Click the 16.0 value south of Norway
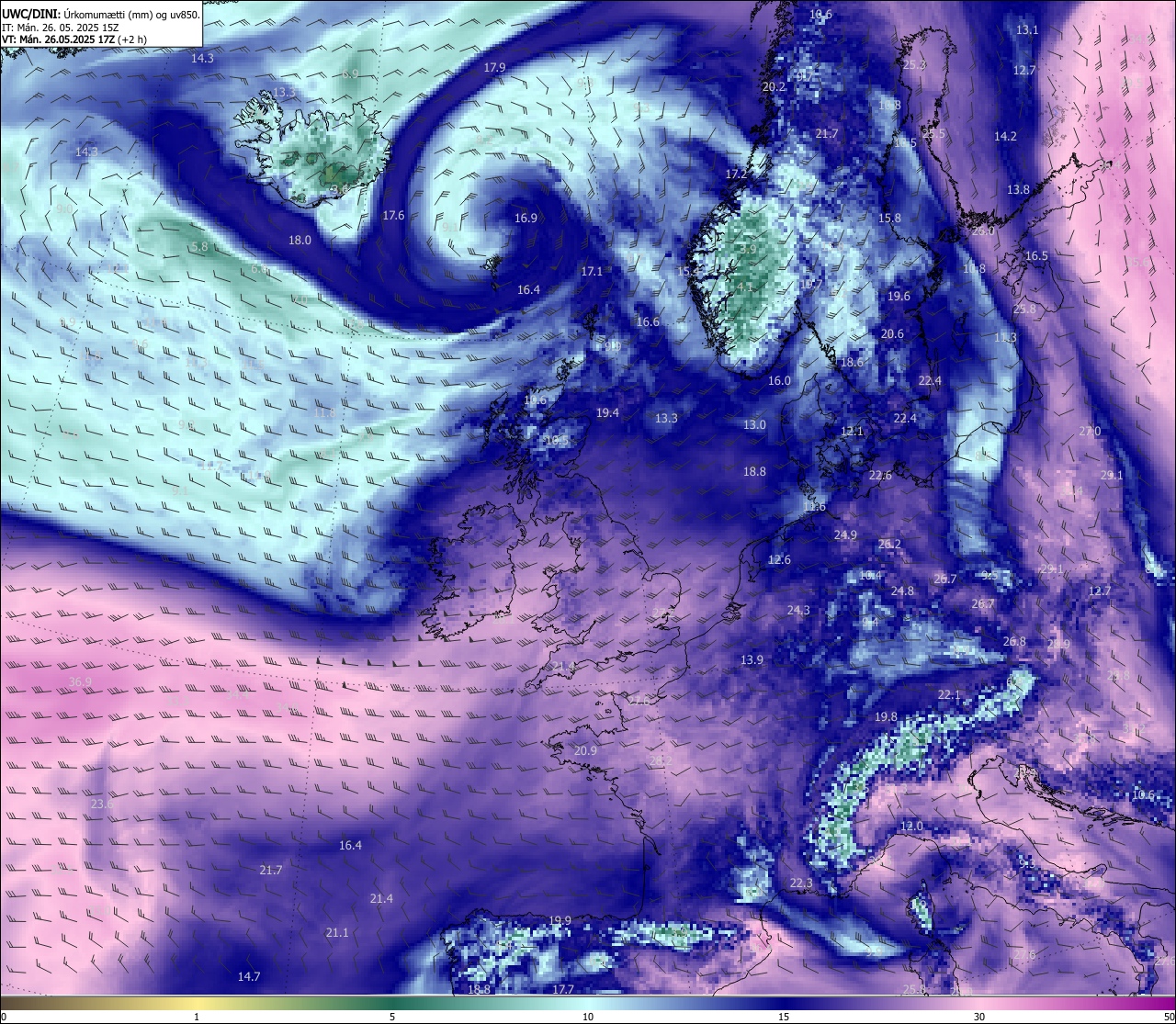Screen dimensions: 1176x1024 click(x=779, y=381)
